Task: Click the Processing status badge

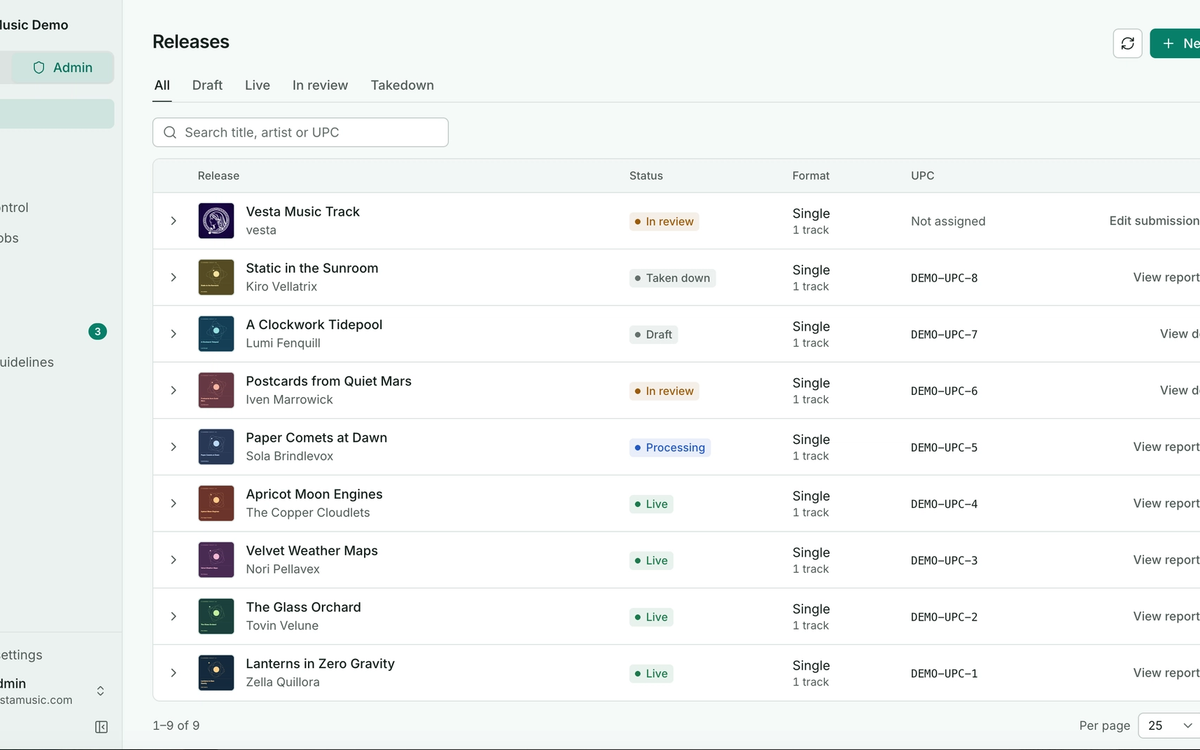Action: [670, 448]
